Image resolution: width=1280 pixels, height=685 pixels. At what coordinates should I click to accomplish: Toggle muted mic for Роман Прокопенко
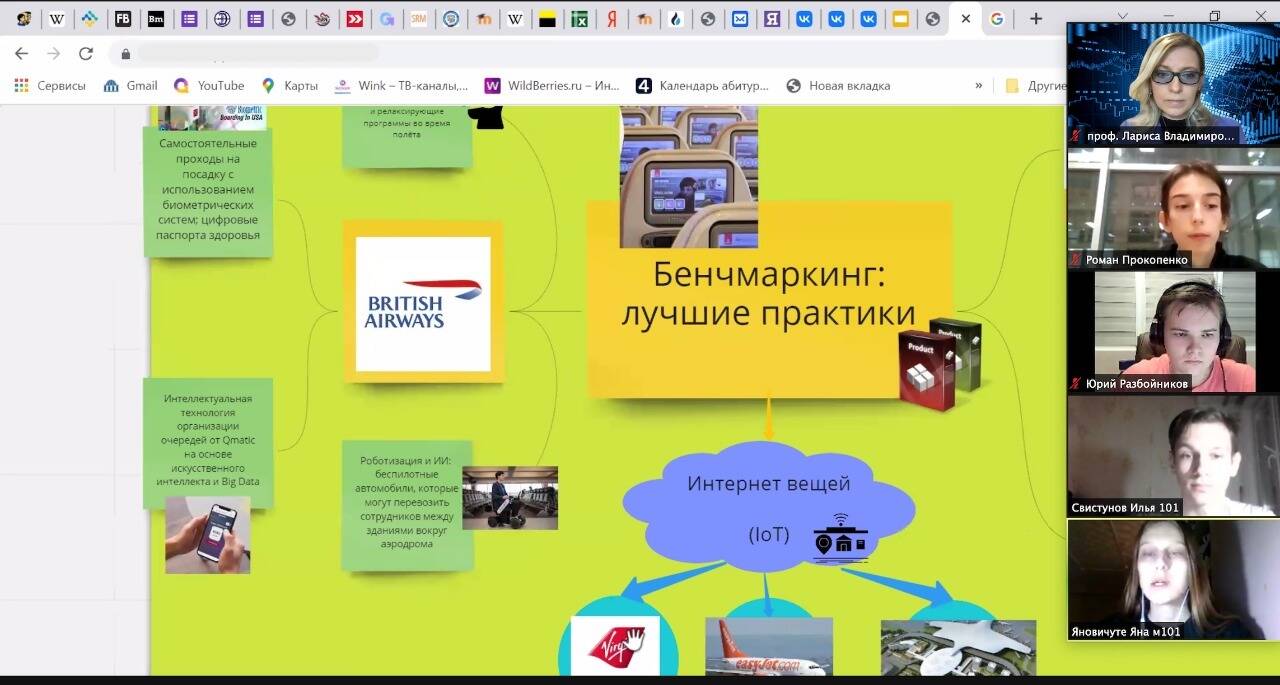coord(1077,260)
